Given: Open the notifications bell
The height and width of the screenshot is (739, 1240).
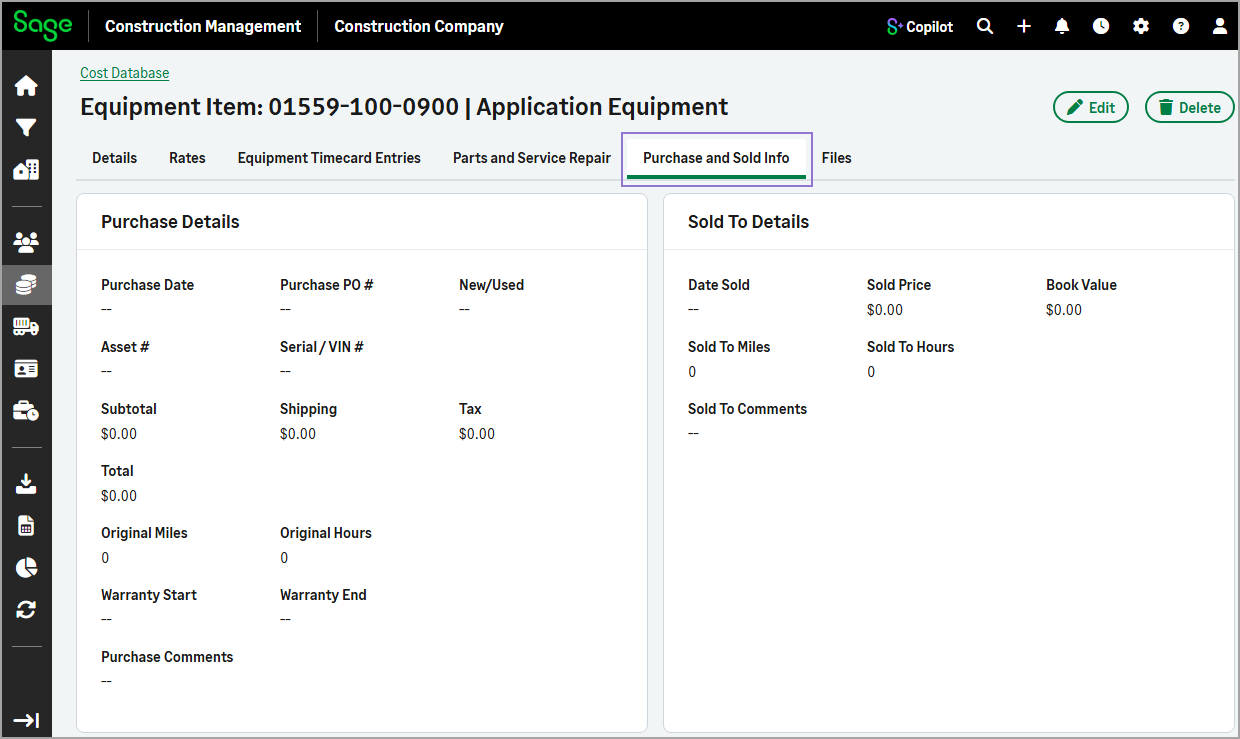Looking at the screenshot, I should coord(1062,27).
